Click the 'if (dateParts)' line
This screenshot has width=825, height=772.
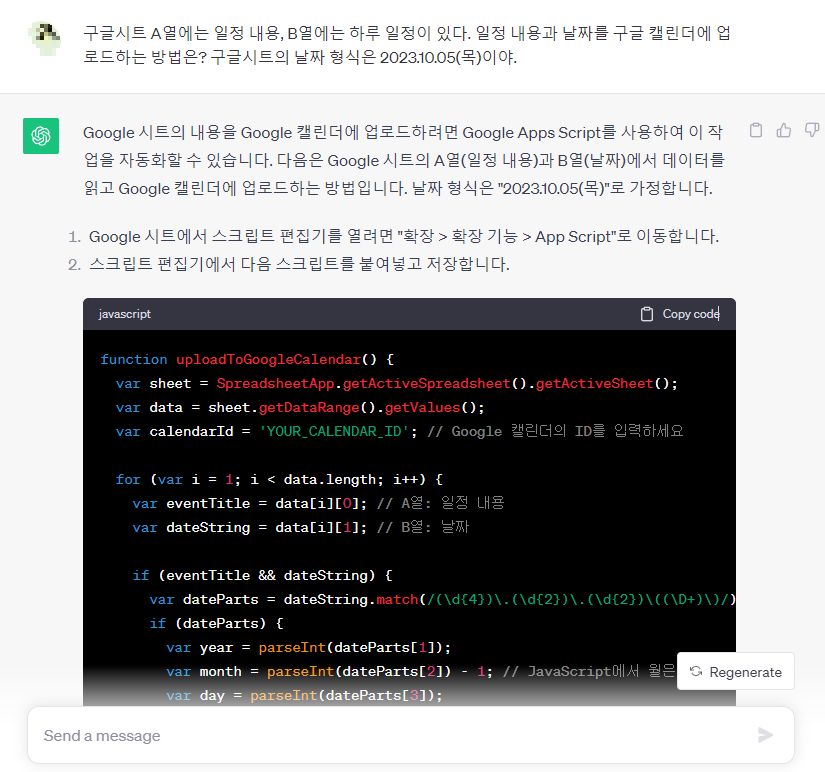click(x=217, y=624)
